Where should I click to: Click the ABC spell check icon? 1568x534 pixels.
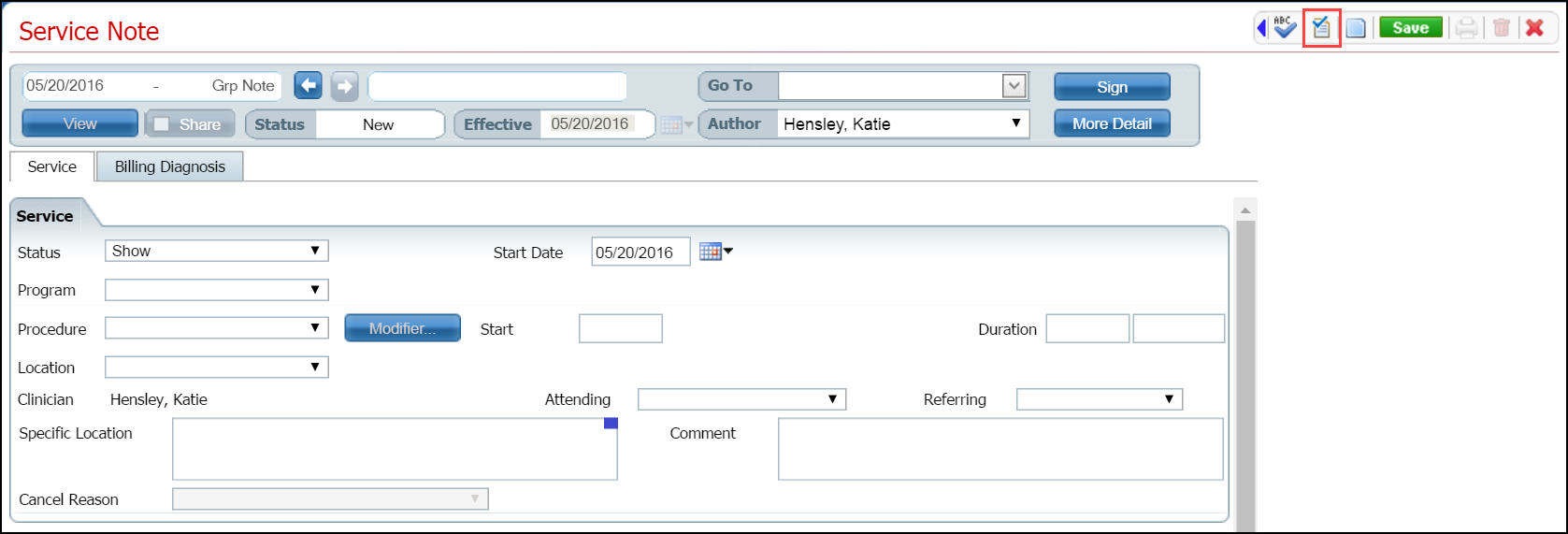click(x=1285, y=28)
